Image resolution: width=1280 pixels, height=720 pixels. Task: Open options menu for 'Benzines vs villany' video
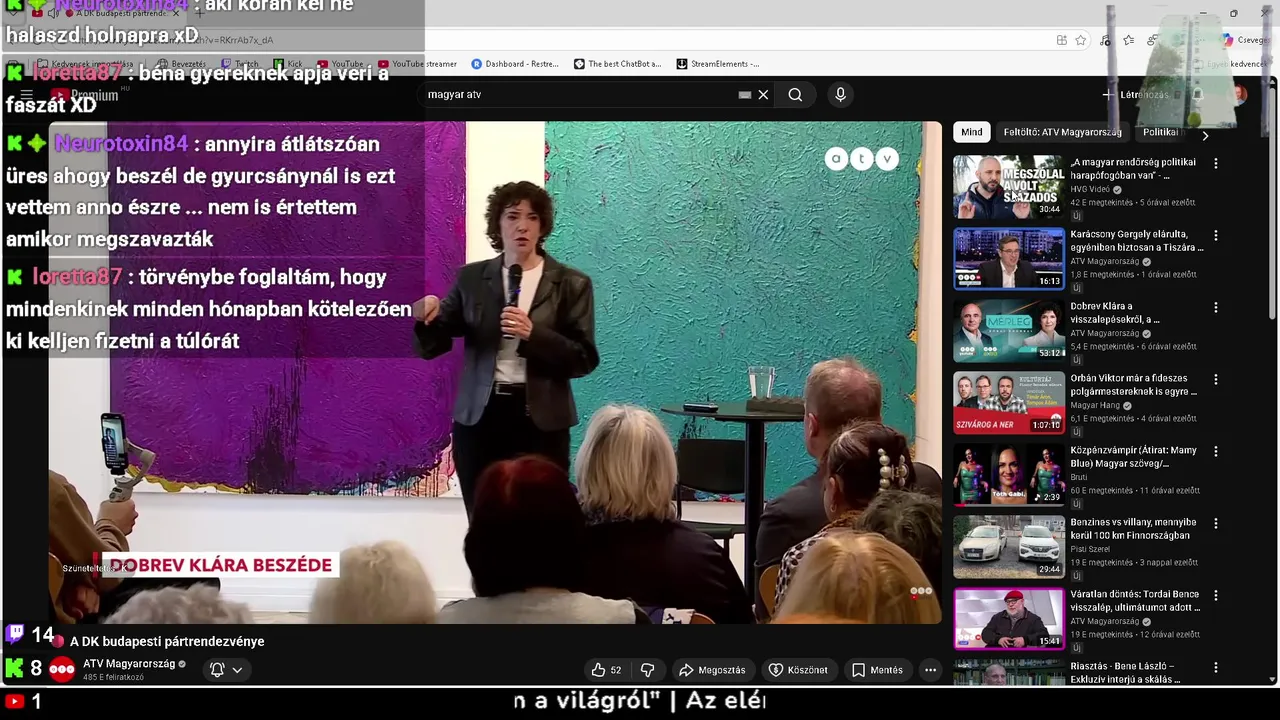coord(1216,523)
